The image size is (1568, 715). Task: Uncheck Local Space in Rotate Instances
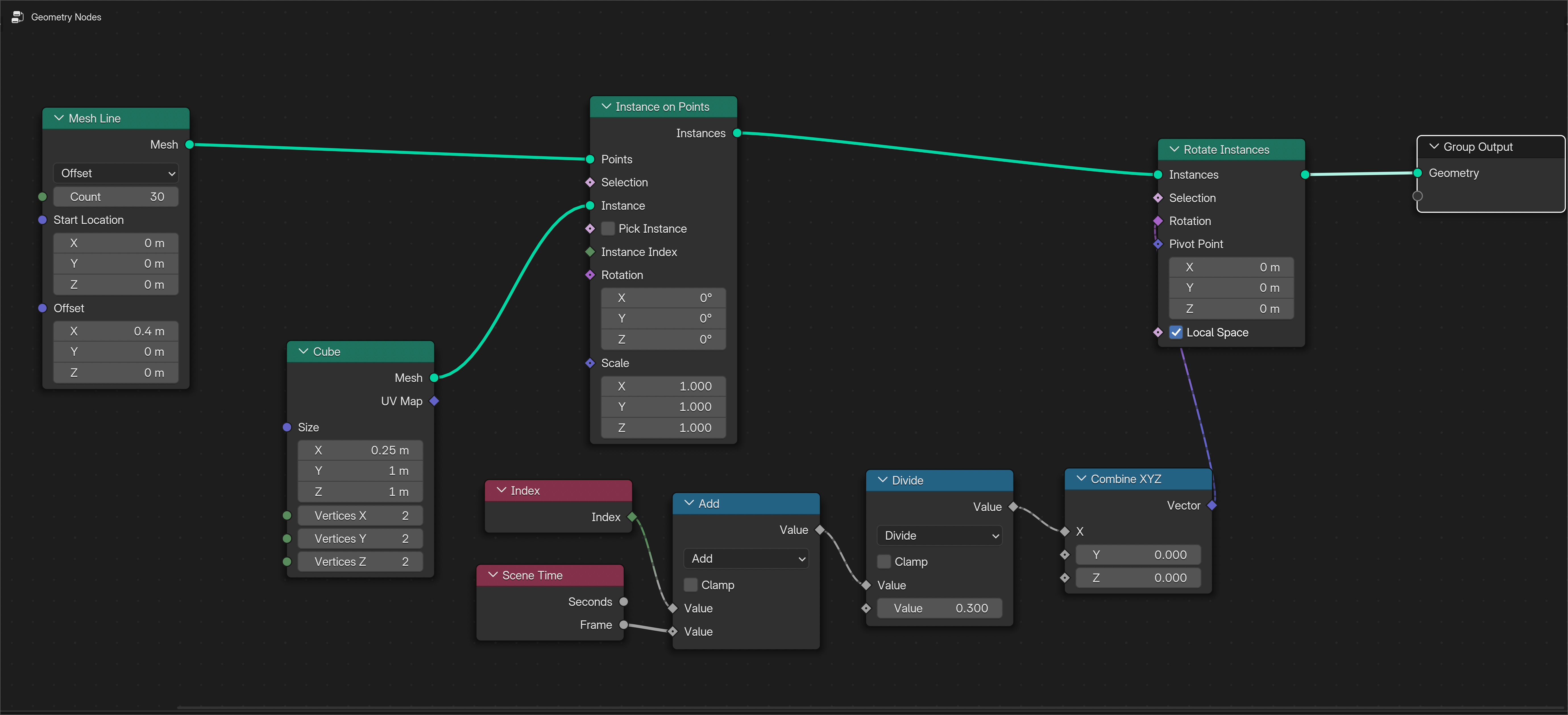pyautogui.click(x=1176, y=332)
